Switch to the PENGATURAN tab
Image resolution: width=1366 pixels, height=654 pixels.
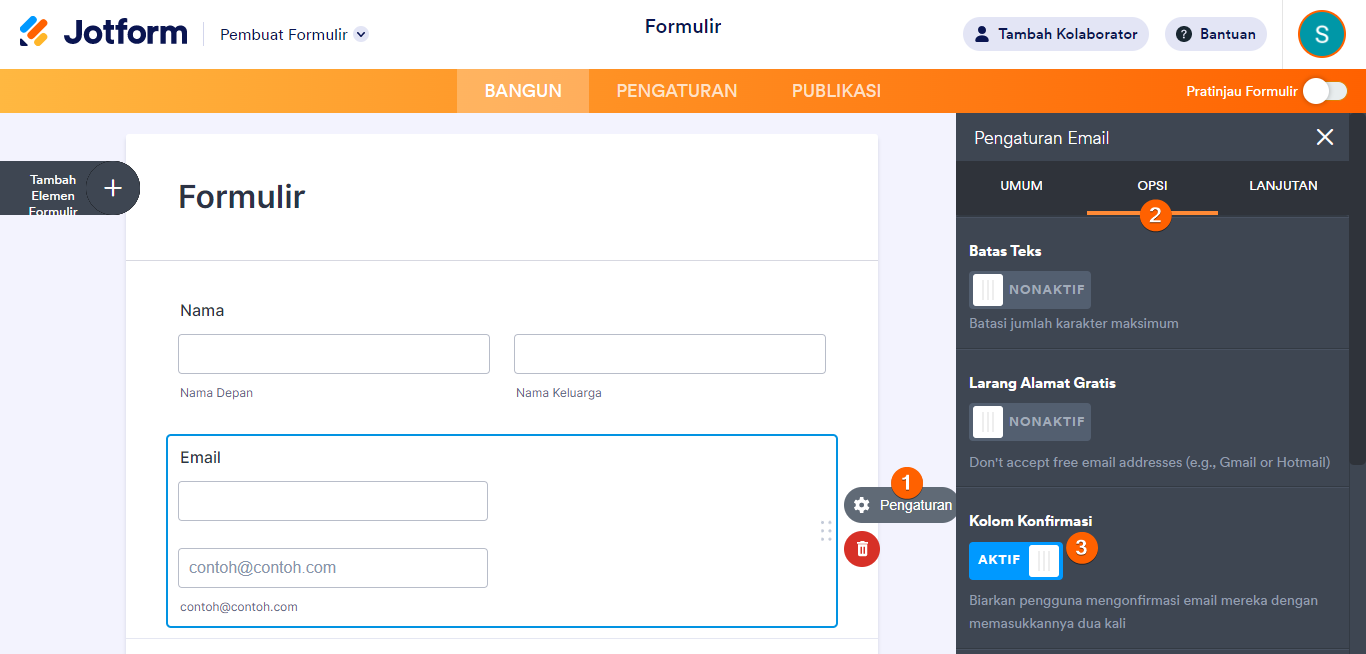tap(677, 91)
